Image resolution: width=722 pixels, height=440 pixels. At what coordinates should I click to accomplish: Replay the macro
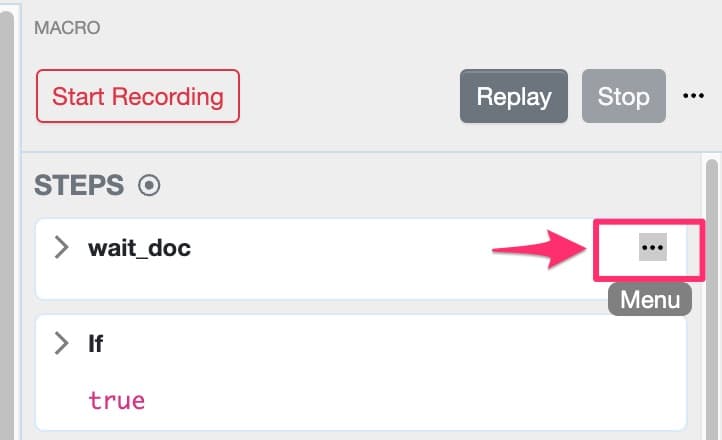(513, 96)
